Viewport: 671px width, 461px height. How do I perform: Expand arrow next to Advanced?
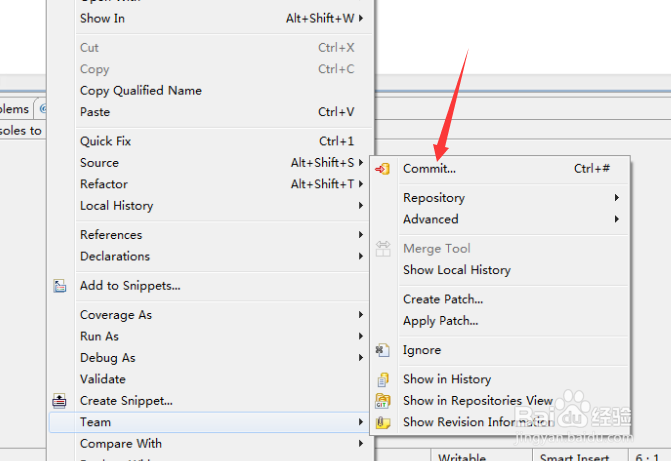[617, 219]
